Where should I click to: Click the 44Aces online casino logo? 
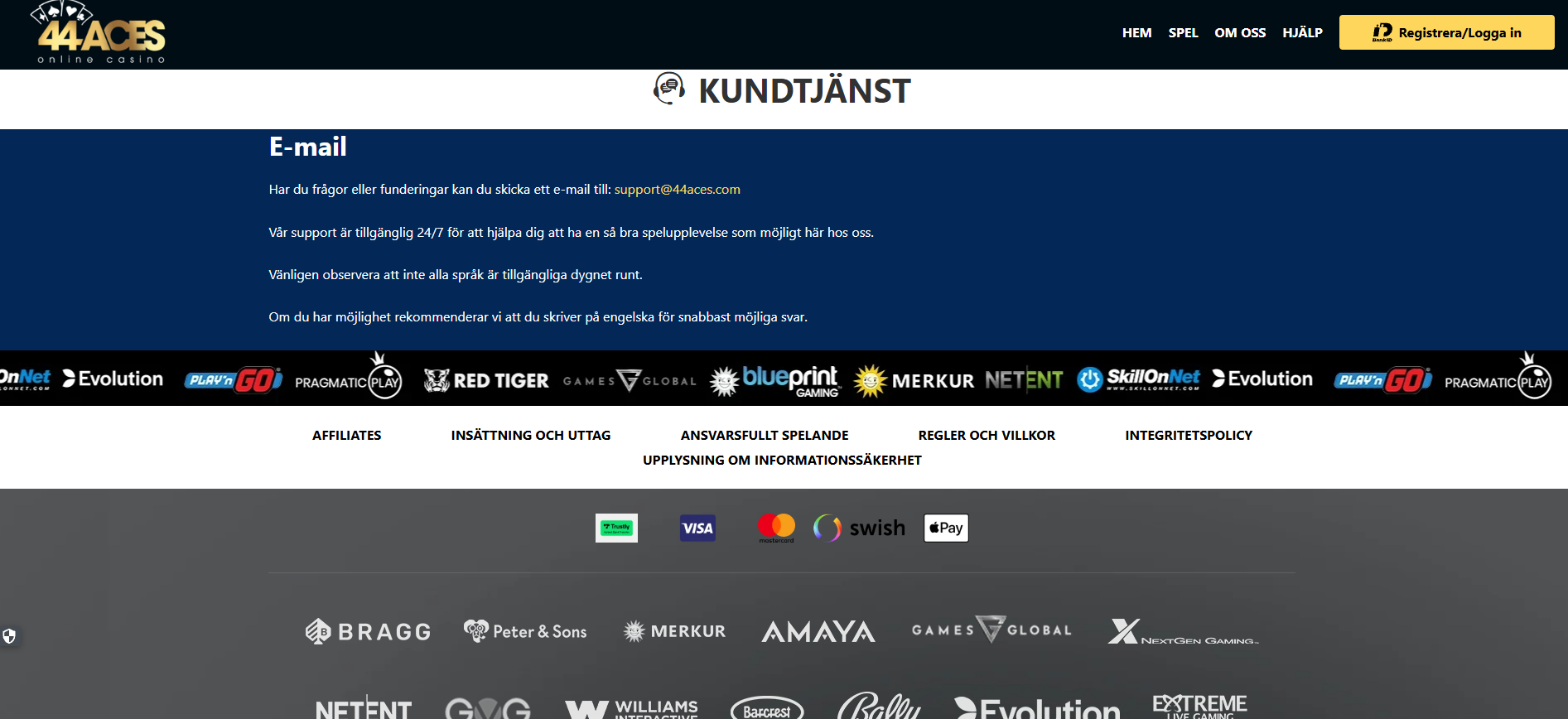99,33
